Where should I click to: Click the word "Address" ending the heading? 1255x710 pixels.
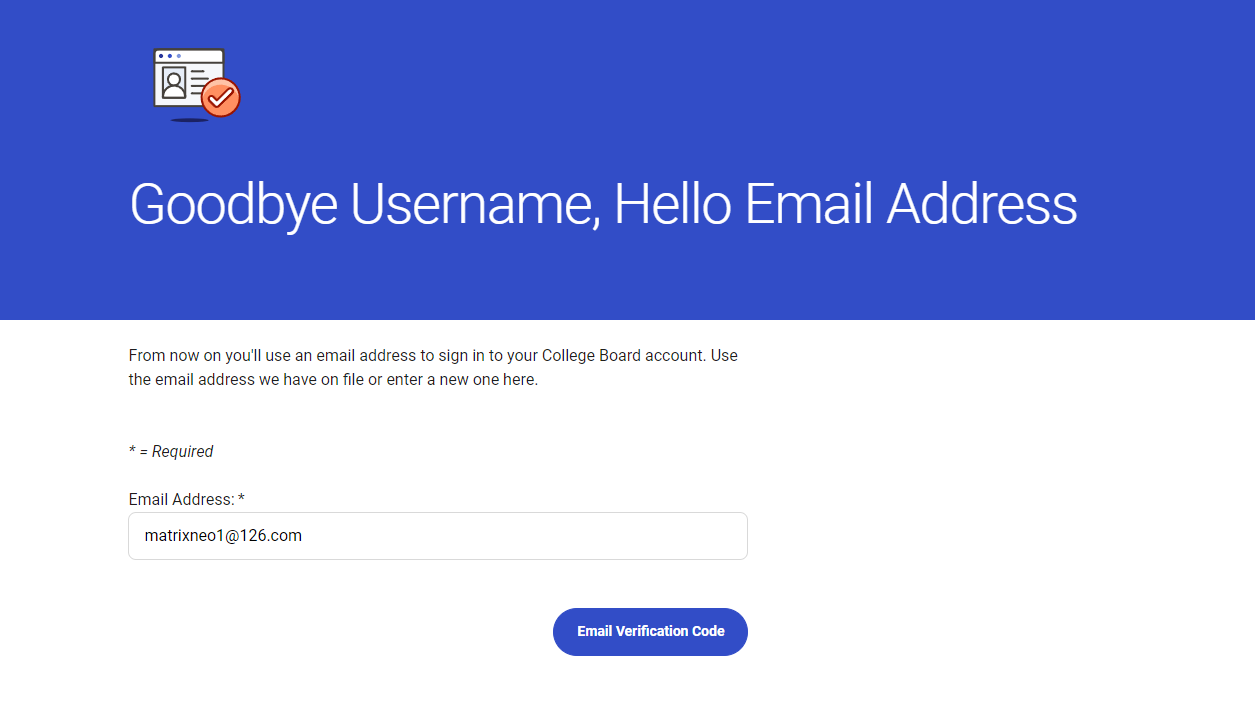(x=982, y=204)
